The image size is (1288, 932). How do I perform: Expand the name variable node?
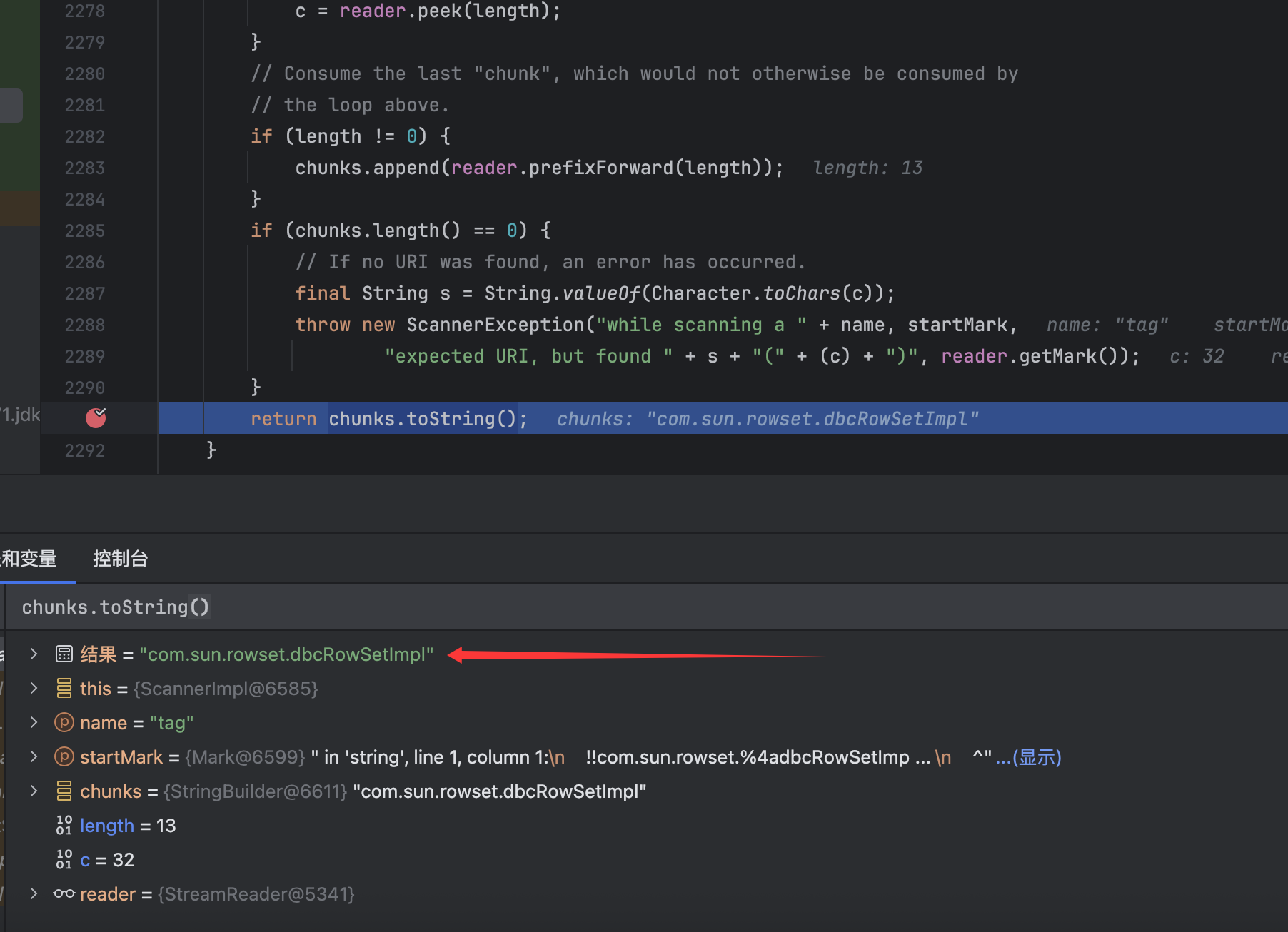(x=34, y=722)
